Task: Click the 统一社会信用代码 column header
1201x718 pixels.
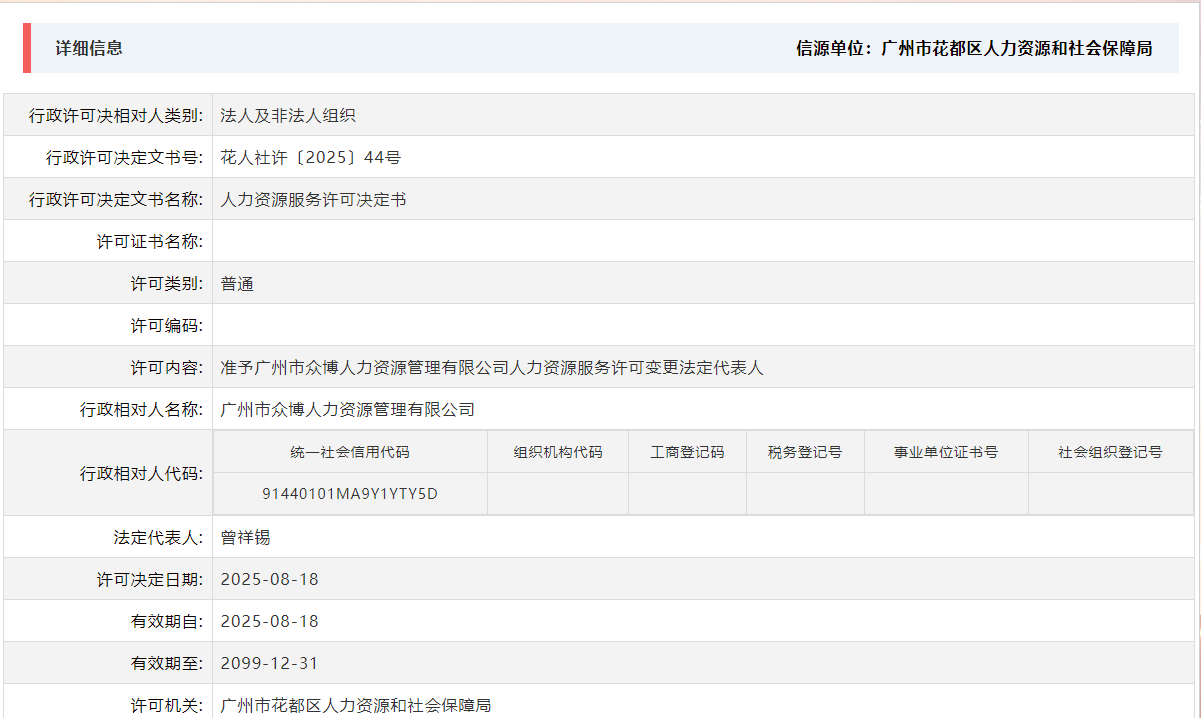Action: (x=349, y=451)
